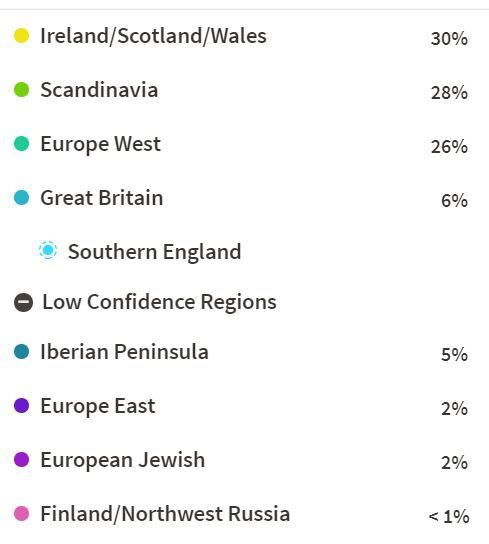
Task: Open the Southern England subregion
Action: 154,252
